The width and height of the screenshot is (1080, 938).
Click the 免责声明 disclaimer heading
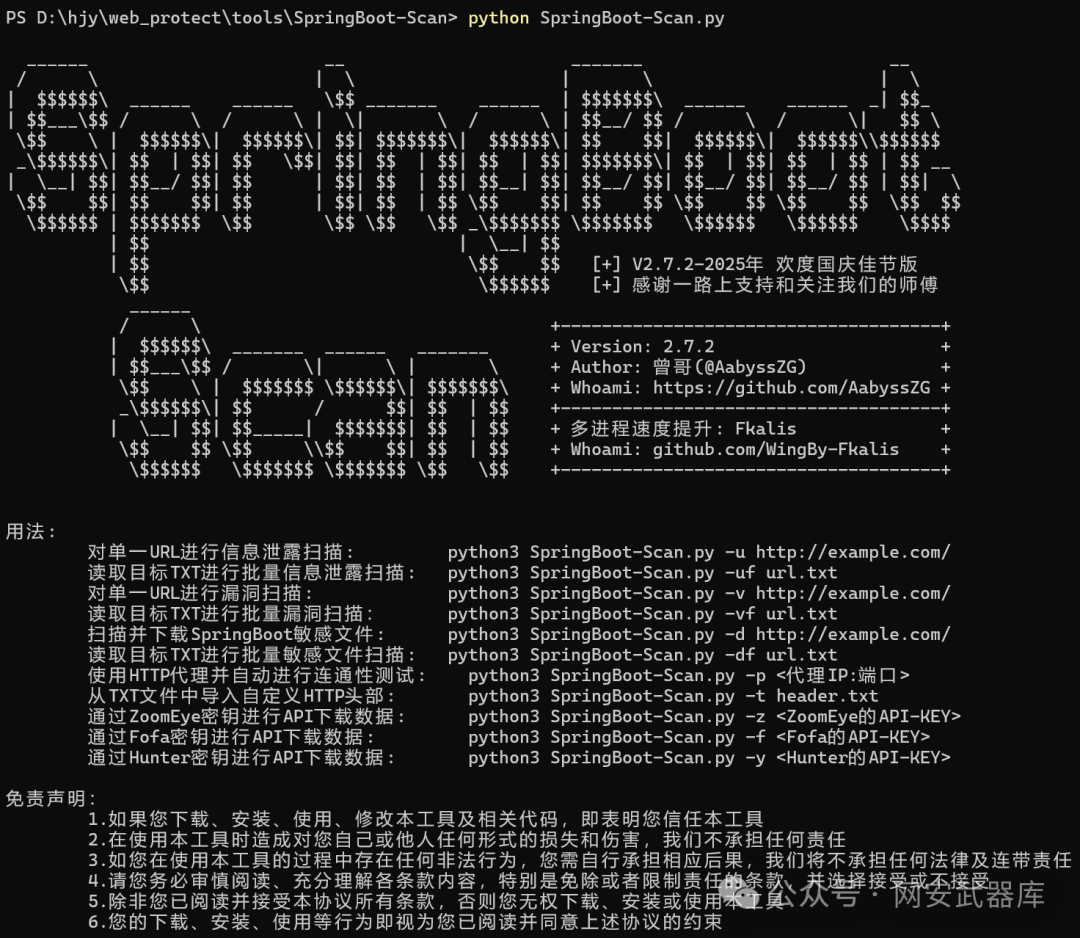(x=45, y=801)
